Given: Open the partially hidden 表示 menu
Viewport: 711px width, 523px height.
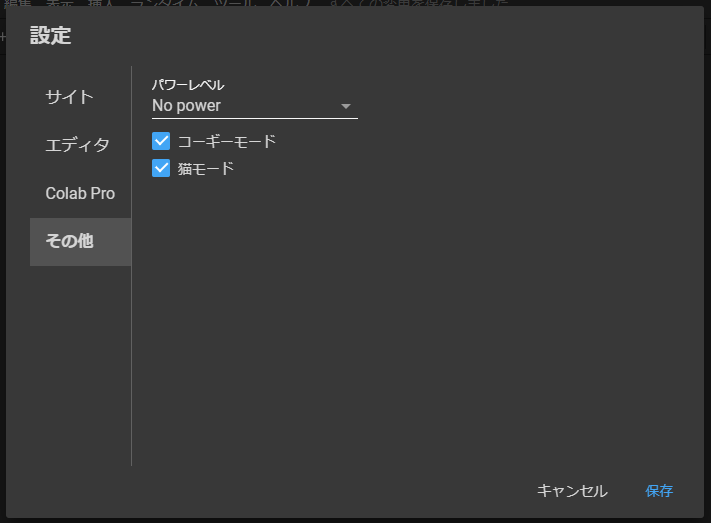Looking at the screenshot, I should (60, 3).
